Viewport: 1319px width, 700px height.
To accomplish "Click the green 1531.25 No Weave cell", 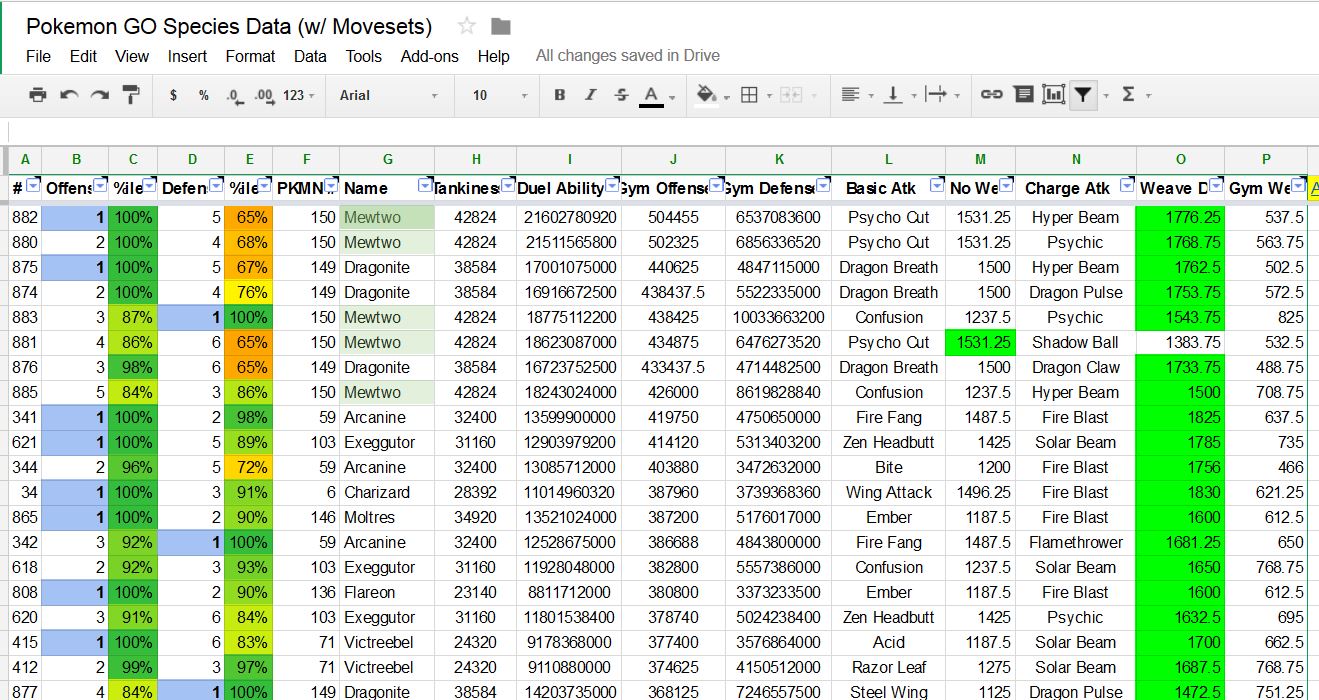I will click(980, 342).
